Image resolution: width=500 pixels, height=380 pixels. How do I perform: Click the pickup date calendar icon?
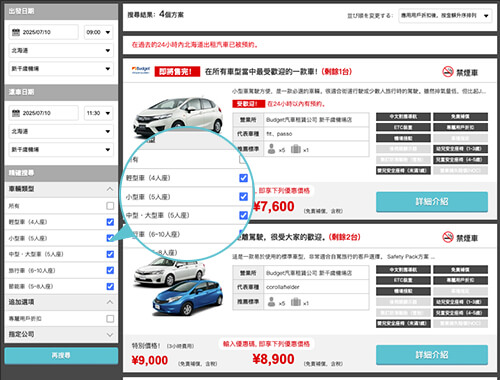tap(16, 32)
